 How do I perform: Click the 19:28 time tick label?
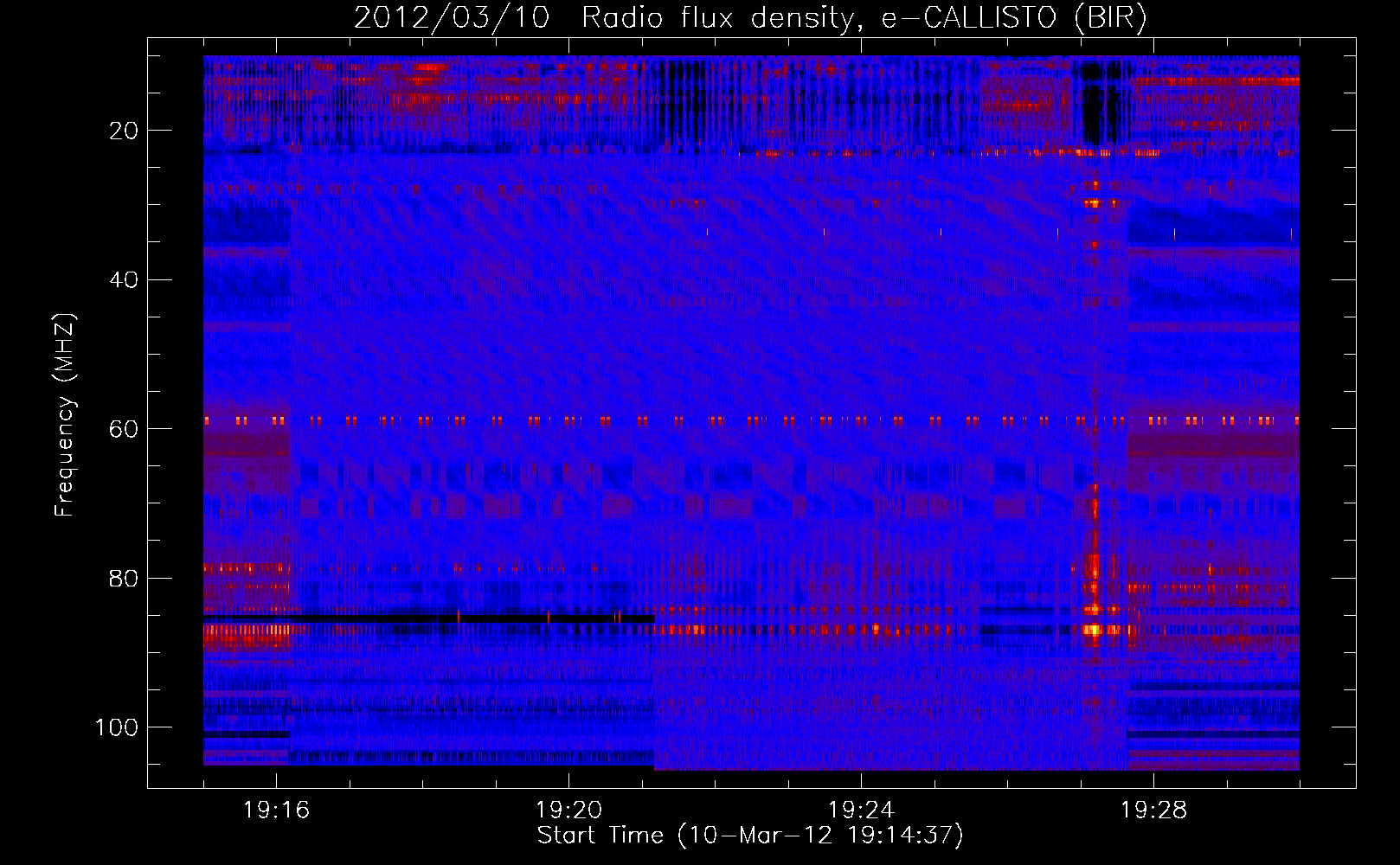(1153, 811)
